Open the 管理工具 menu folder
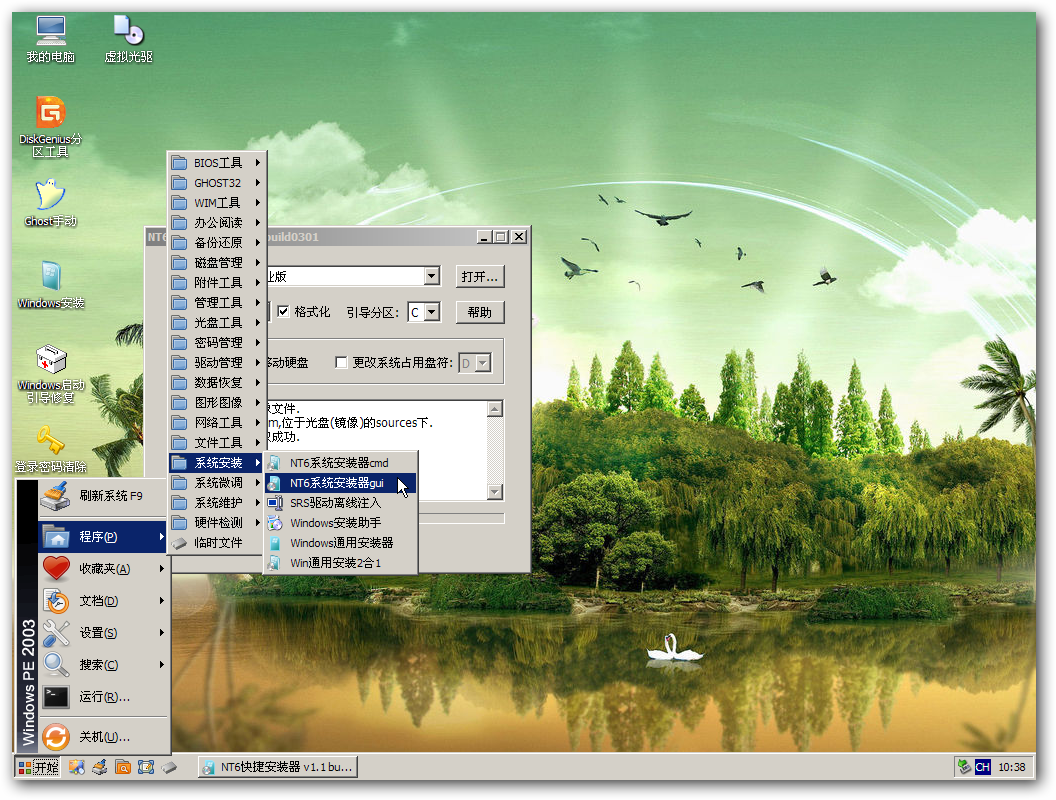 216,302
